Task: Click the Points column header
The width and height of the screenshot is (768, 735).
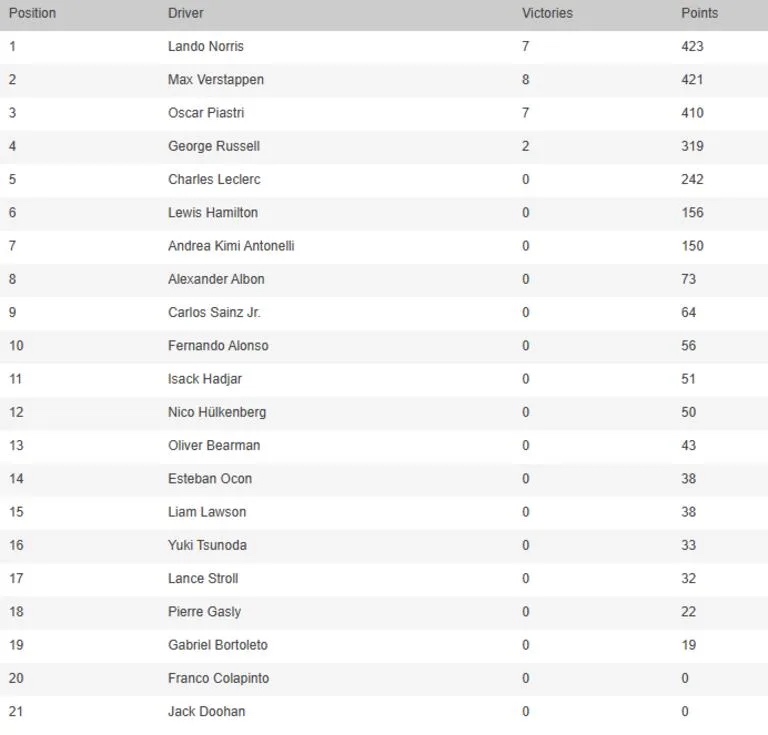Action: pyautogui.click(x=699, y=13)
